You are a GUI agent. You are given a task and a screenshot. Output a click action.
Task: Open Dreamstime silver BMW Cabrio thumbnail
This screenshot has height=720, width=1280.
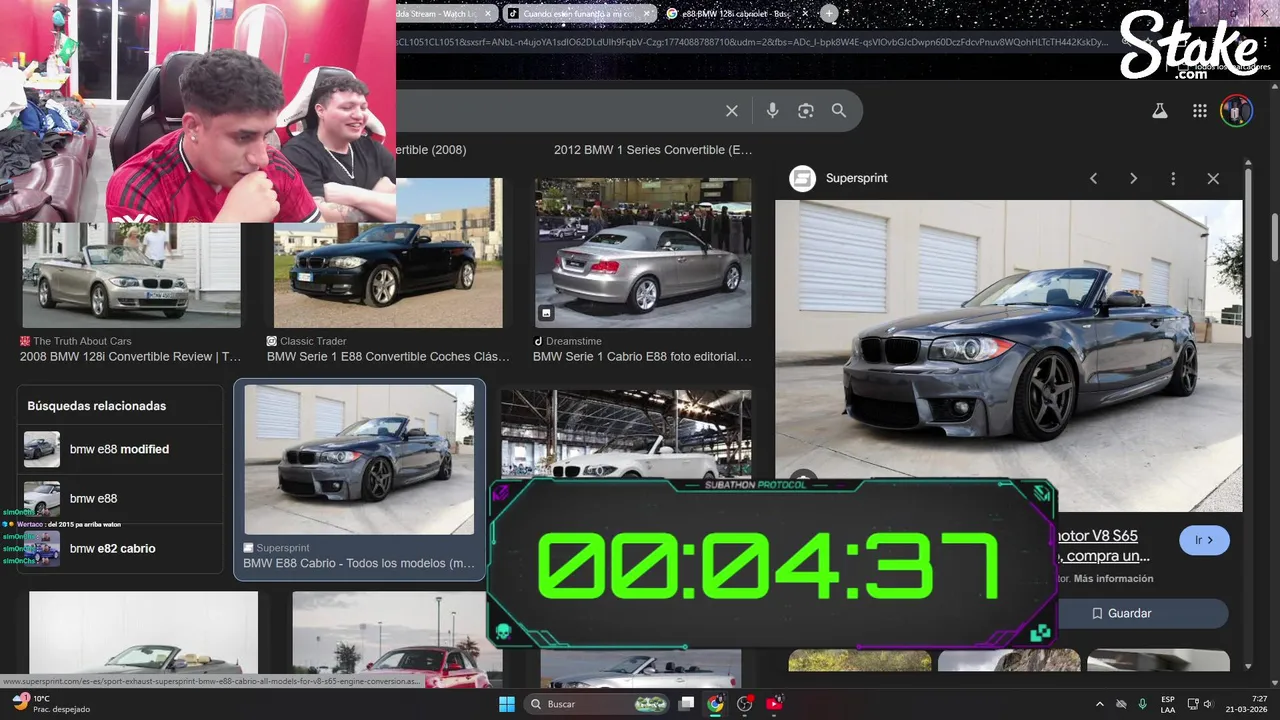point(643,253)
